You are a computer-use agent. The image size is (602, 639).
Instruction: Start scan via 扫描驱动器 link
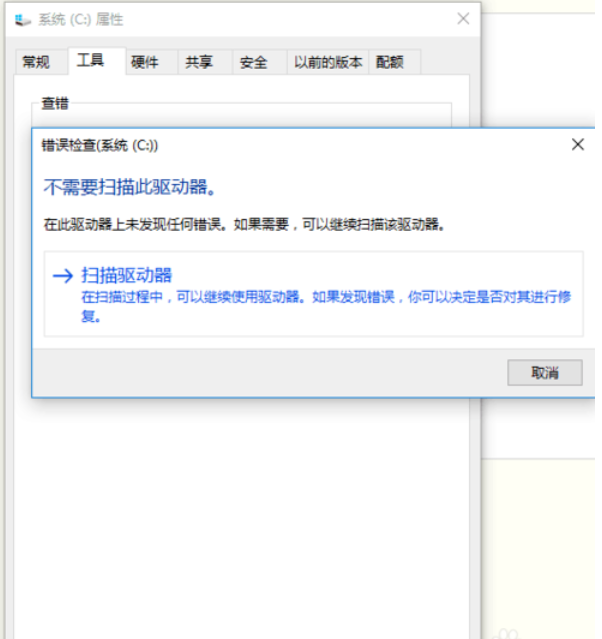pos(127,276)
